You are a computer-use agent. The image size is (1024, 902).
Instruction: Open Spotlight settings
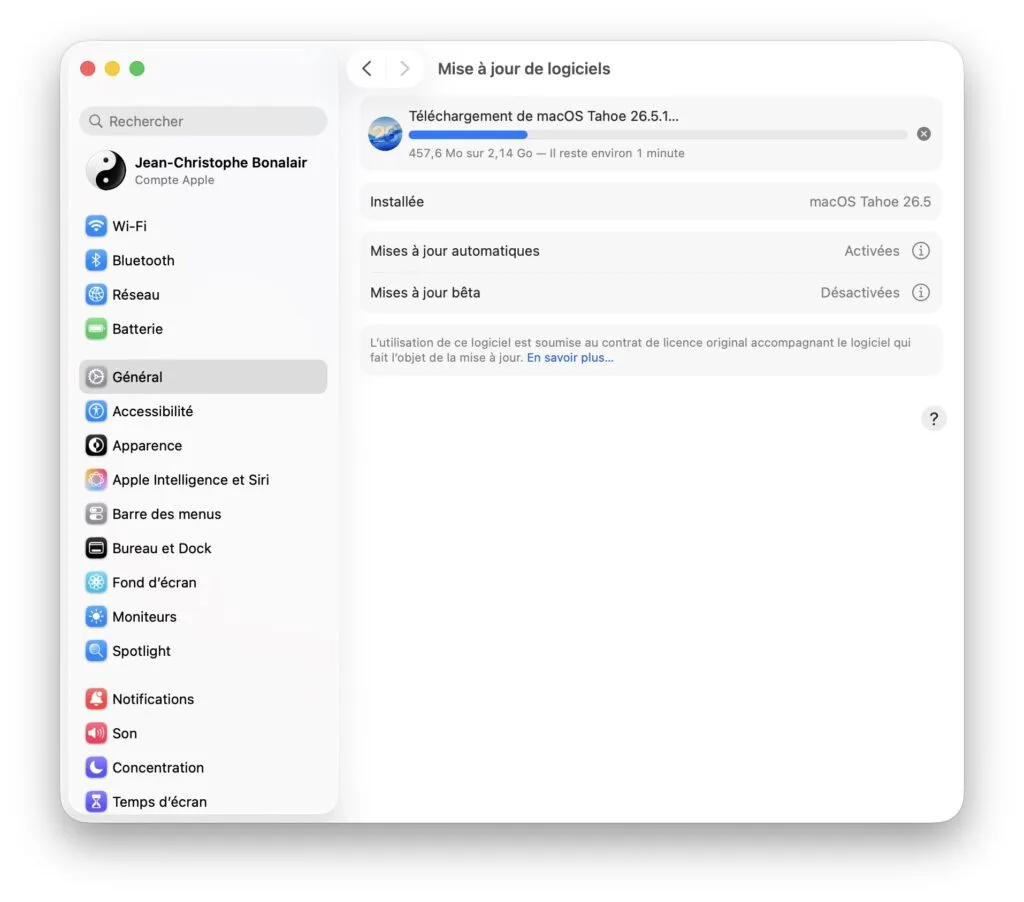click(x=203, y=651)
